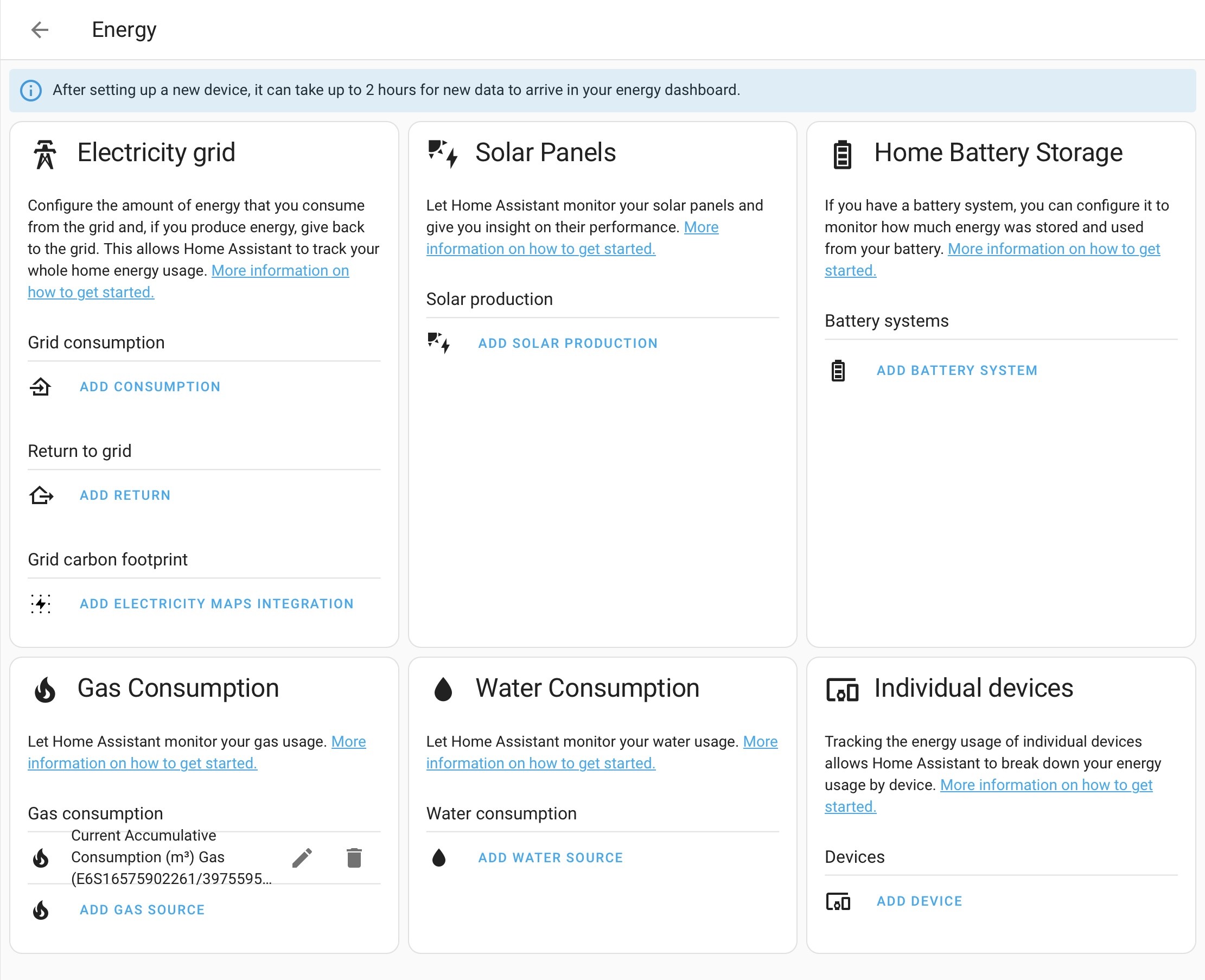The width and height of the screenshot is (1205, 980).
Task: Add a gas source
Action: coord(142,910)
